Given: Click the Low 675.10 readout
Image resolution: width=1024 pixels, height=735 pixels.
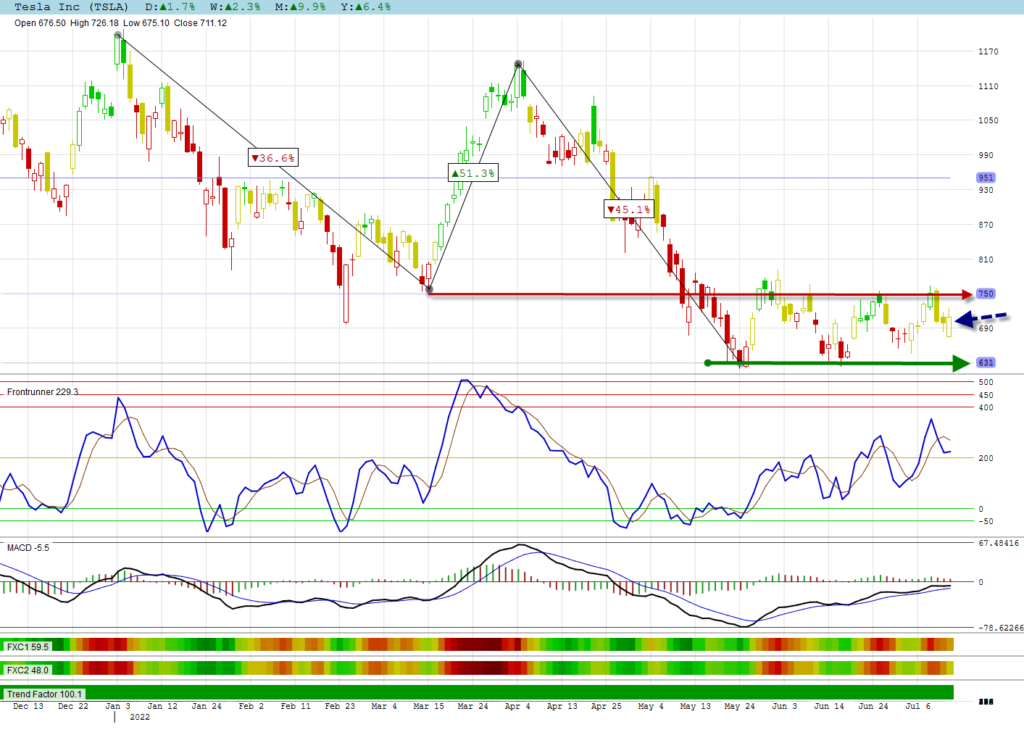Looking at the screenshot, I should 146,23.
